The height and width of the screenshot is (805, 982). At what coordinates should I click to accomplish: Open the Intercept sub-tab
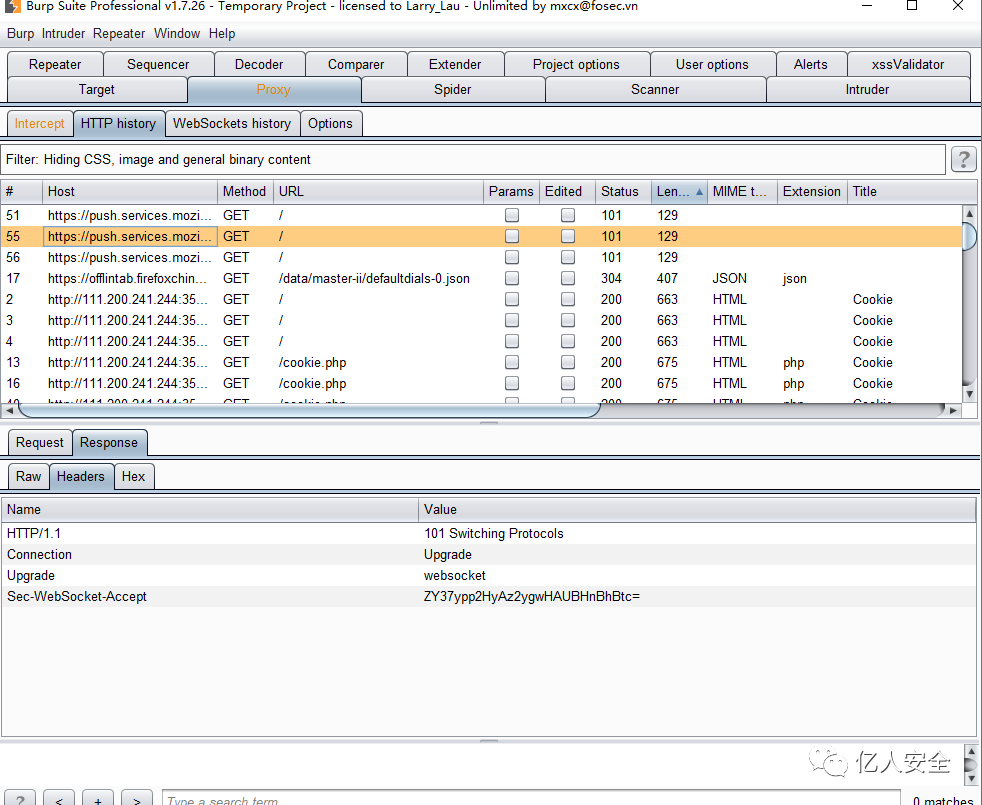39,123
